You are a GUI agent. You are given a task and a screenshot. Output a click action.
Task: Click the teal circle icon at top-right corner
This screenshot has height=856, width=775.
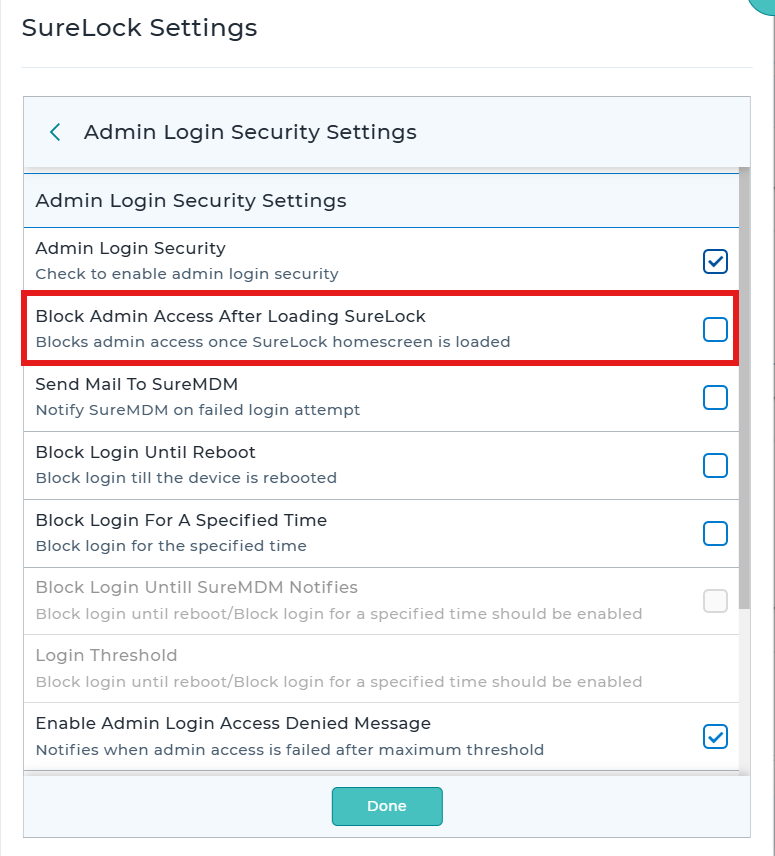pos(764,4)
